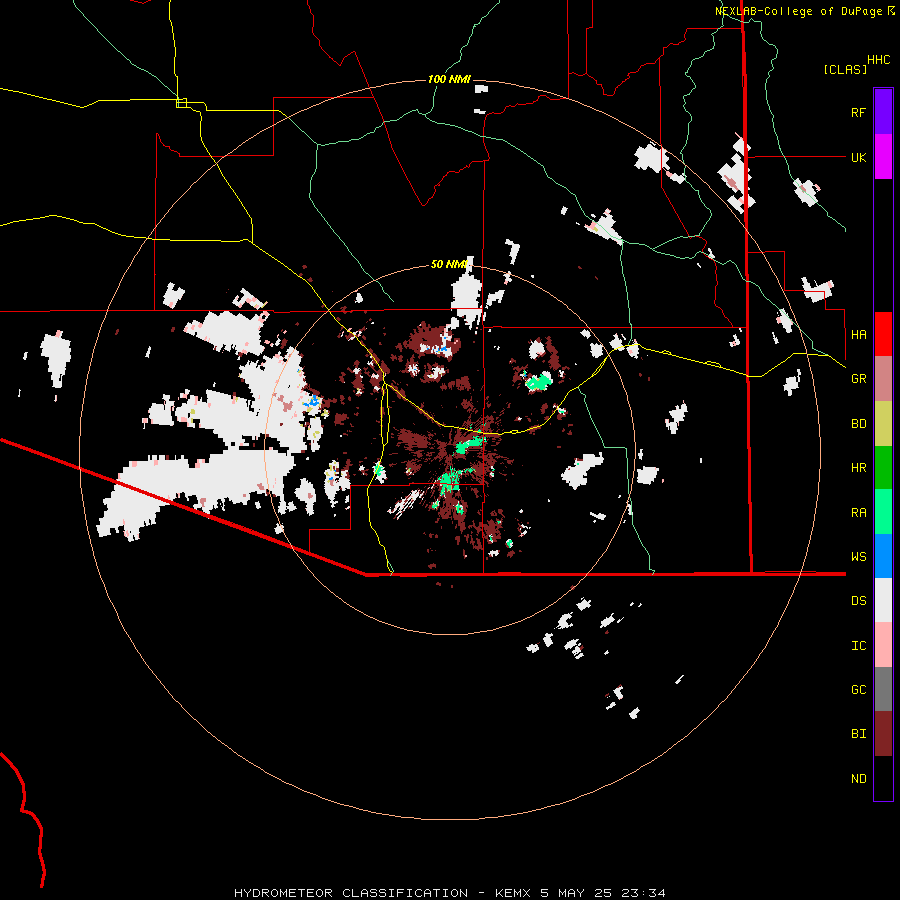
Task: Click the ND black color swatch
Action: 883,778
